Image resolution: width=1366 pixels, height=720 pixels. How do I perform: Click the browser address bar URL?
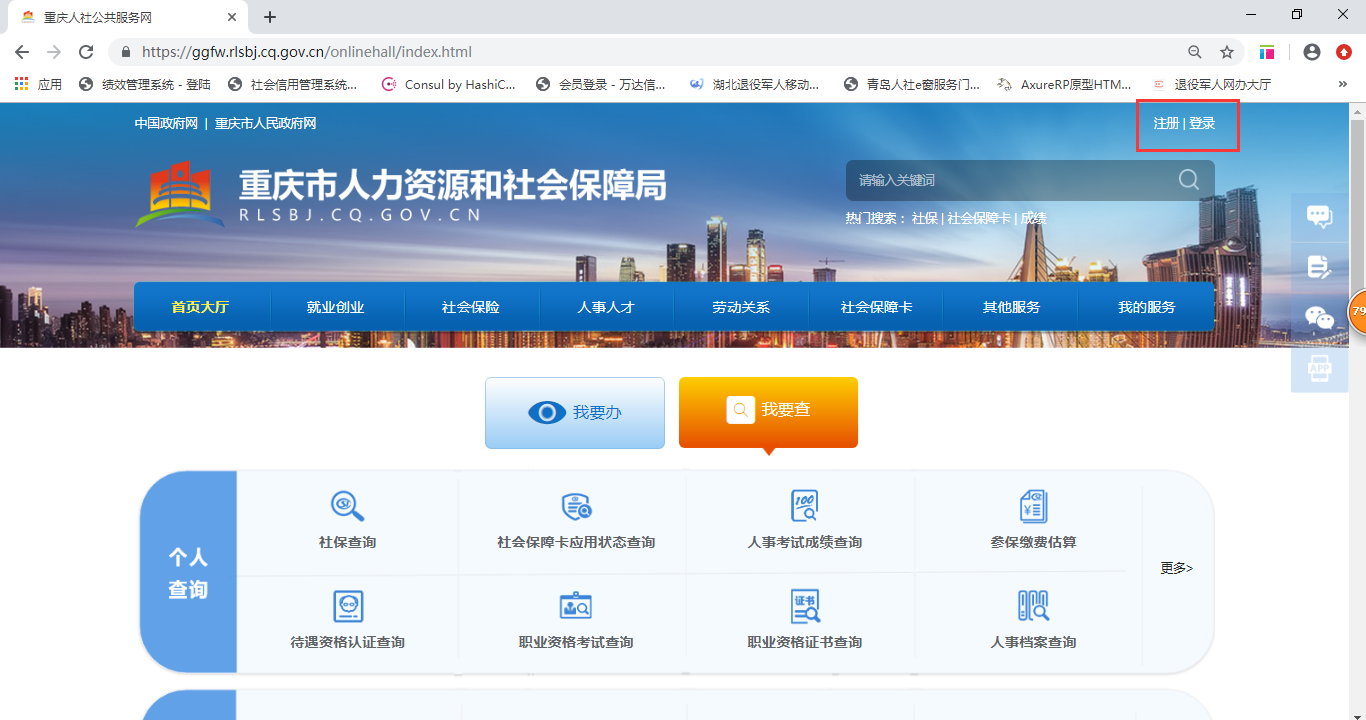[x=306, y=52]
